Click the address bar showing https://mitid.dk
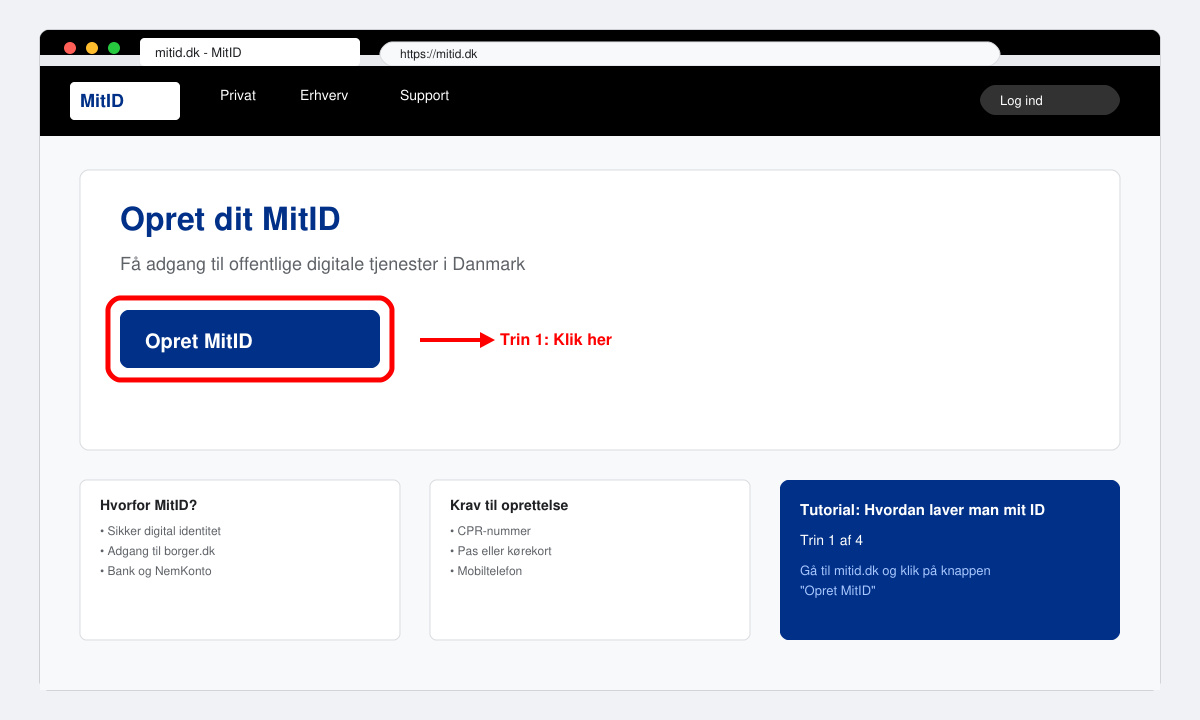Image resolution: width=1200 pixels, height=720 pixels. point(690,54)
